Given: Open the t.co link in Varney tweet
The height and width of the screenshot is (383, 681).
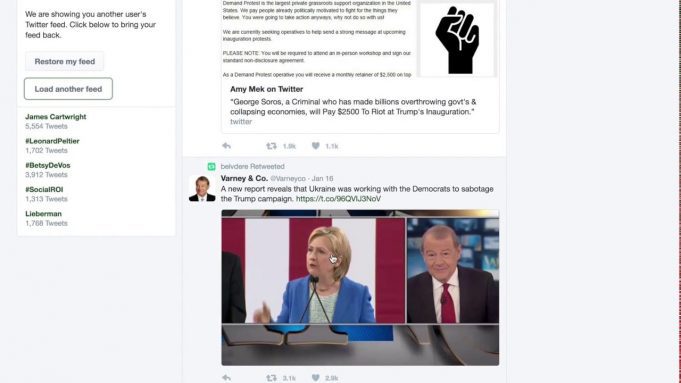Looking at the screenshot, I should (338, 198).
